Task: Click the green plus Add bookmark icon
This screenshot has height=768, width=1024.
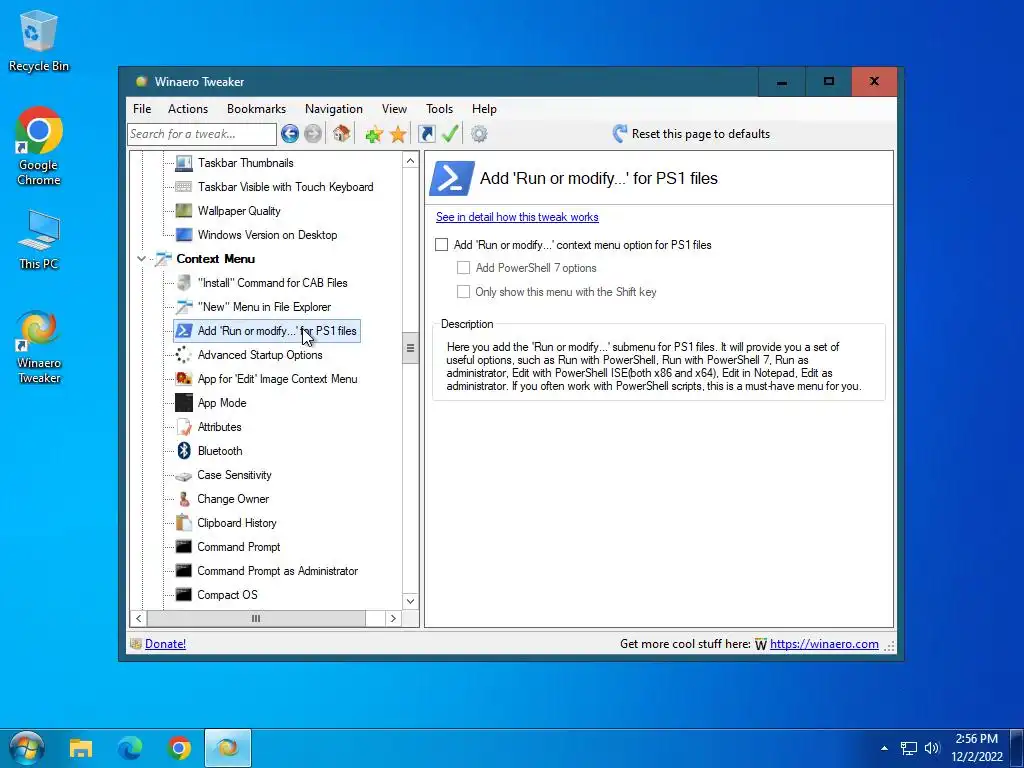Action: click(x=374, y=135)
